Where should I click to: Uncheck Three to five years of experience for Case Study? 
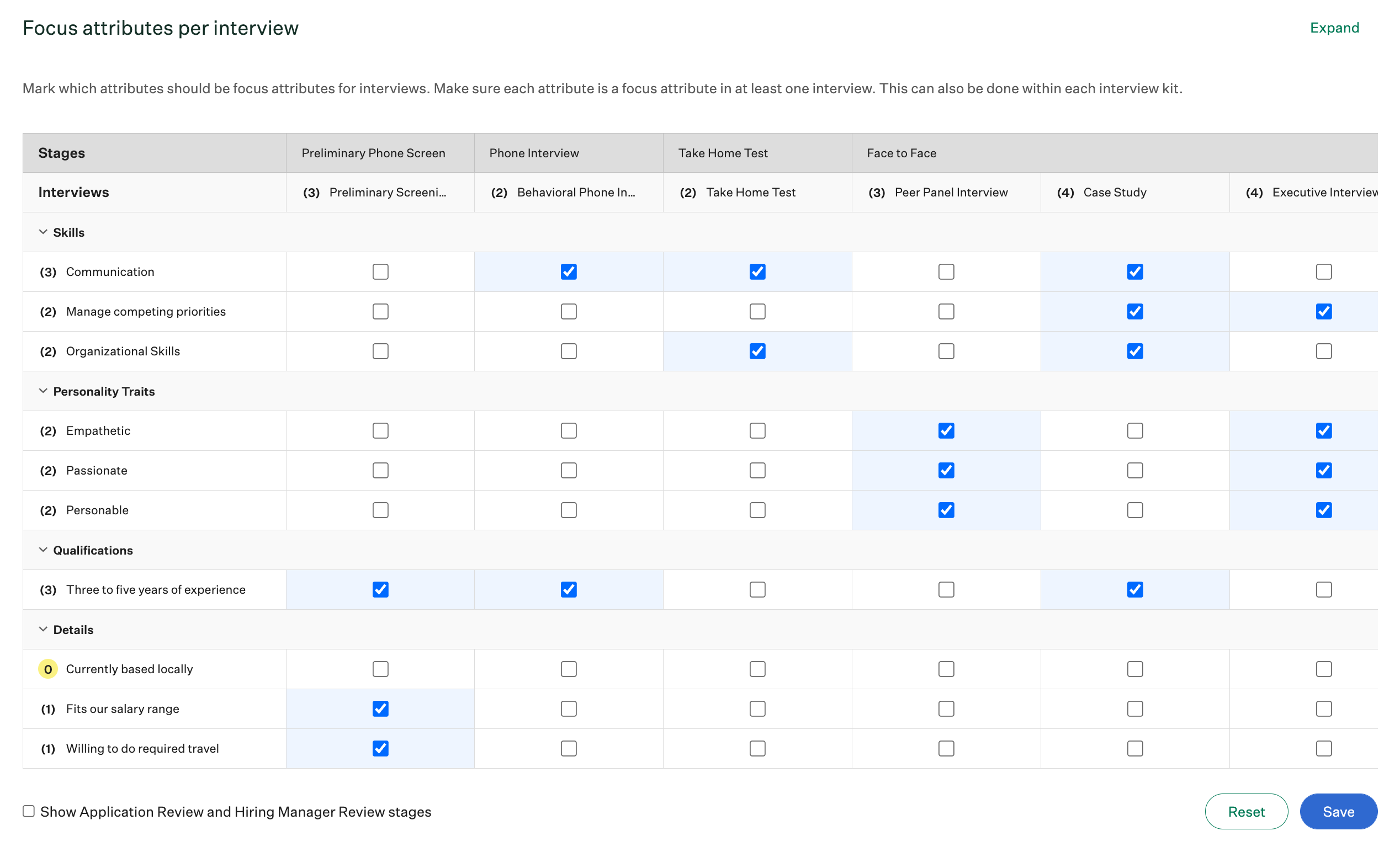pyautogui.click(x=1134, y=589)
